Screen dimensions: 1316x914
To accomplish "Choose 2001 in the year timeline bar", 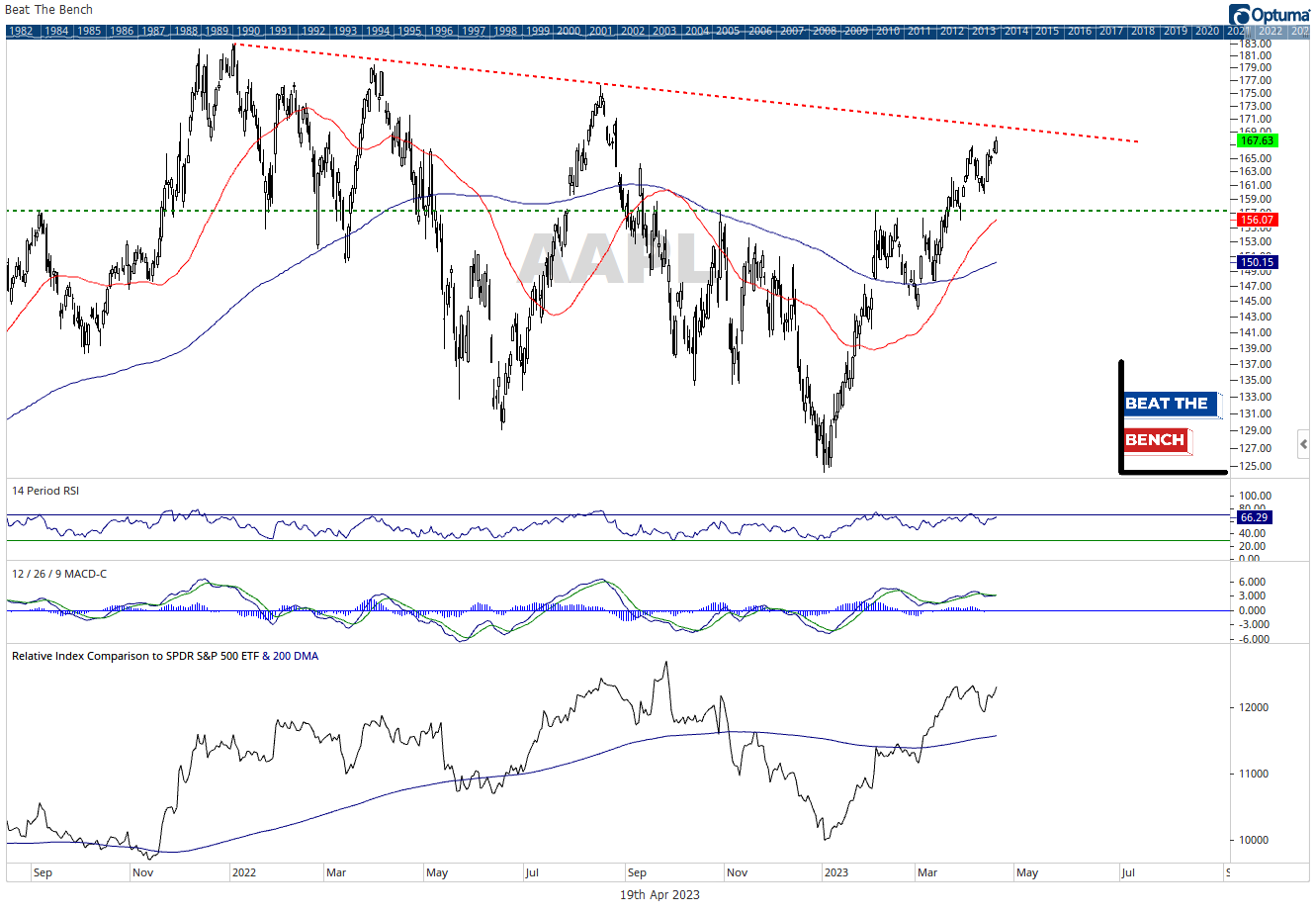I will pos(600,31).
